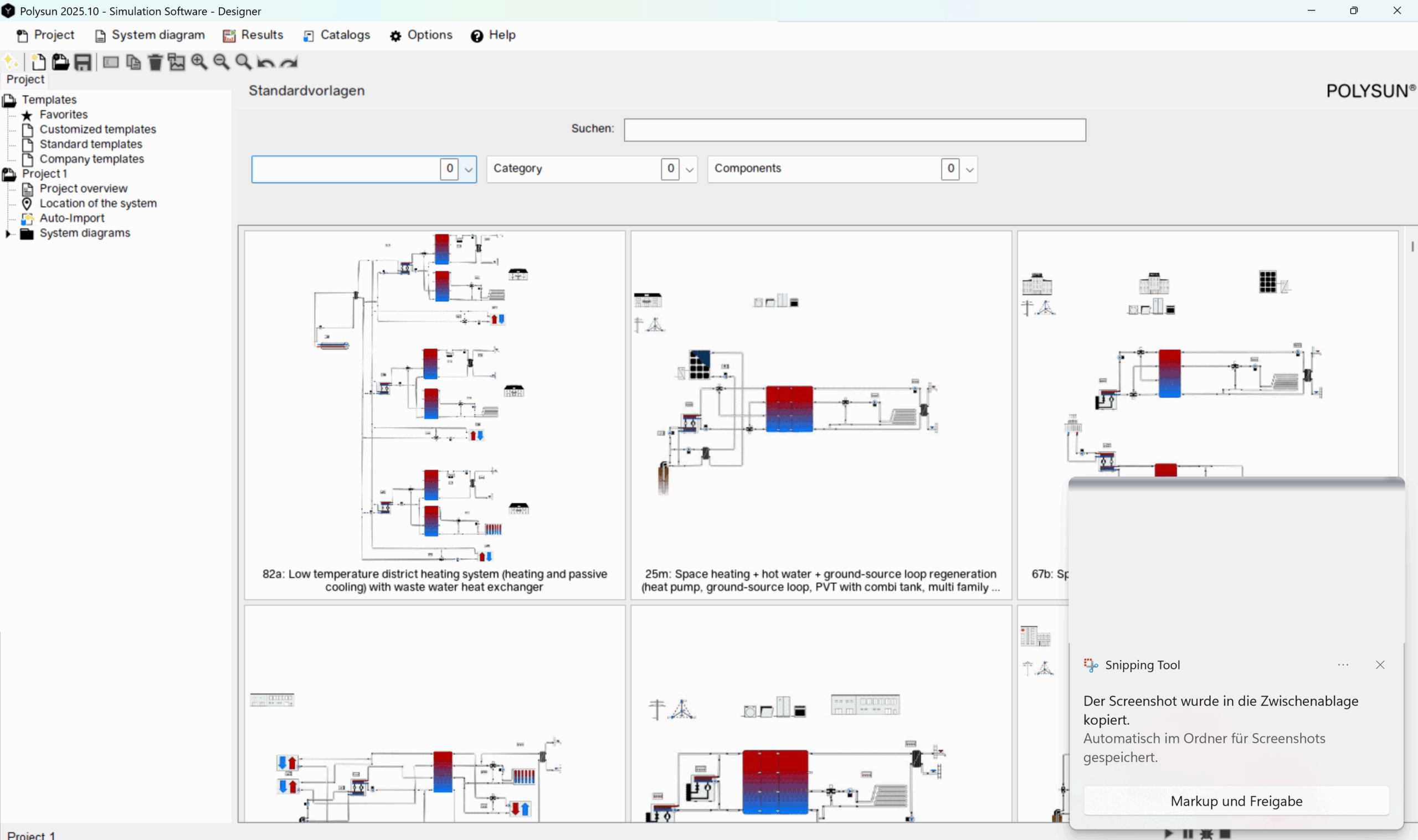Image resolution: width=1418 pixels, height=840 pixels.
Task: Activate the export image icon
Action: click(176, 62)
